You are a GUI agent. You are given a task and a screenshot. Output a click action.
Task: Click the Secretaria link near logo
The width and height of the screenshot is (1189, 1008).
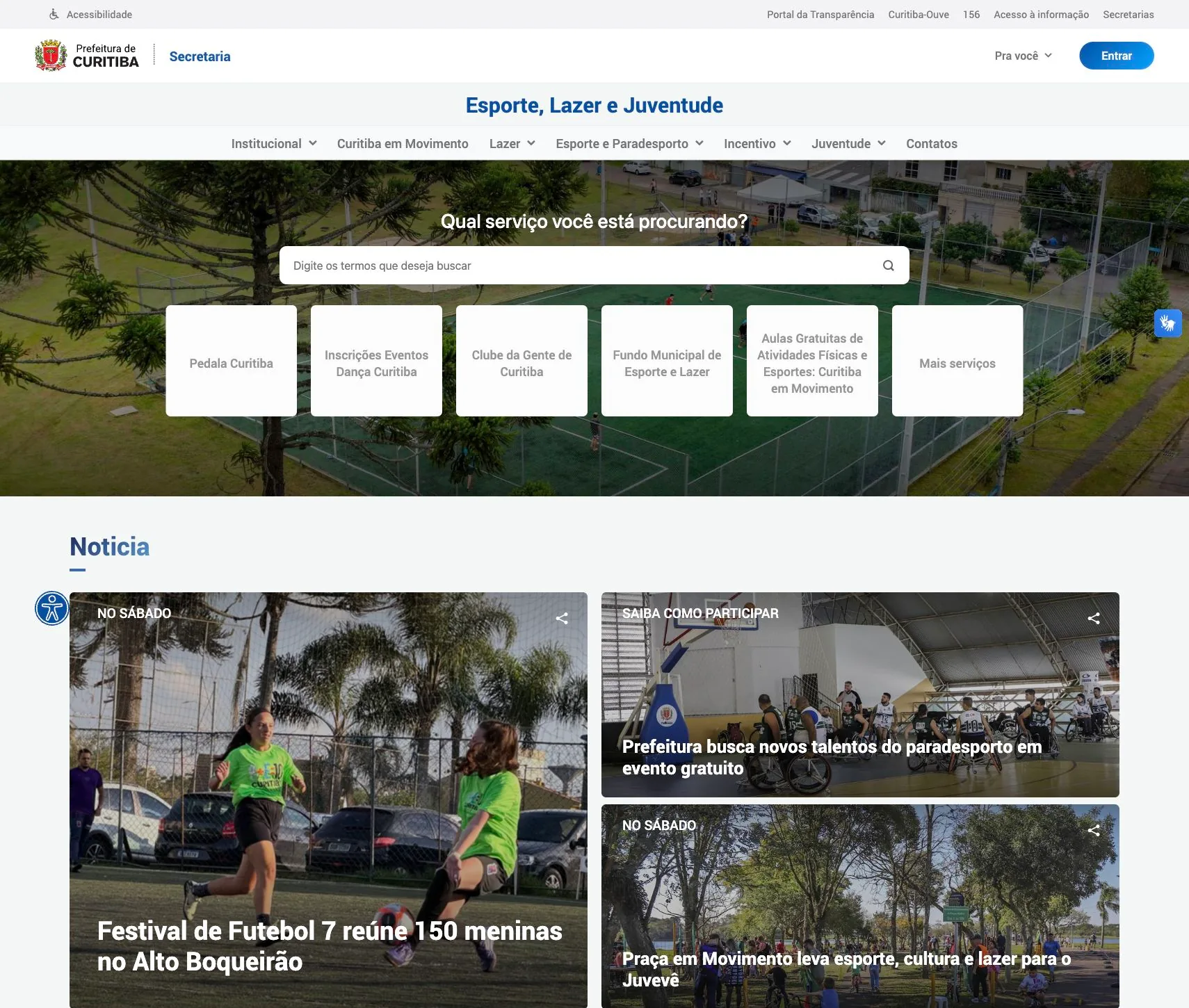pos(200,56)
